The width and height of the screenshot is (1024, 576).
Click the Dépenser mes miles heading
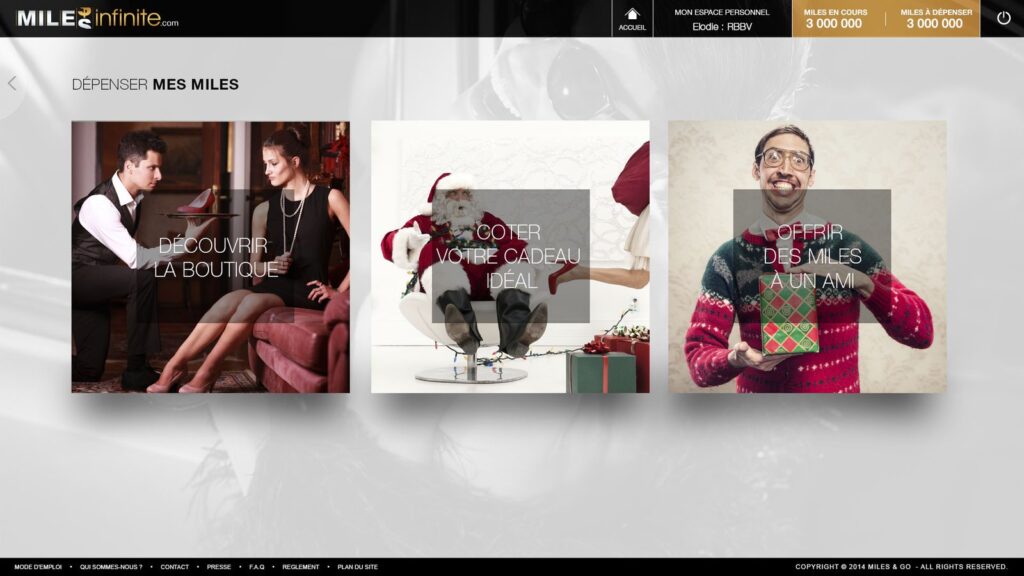[155, 85]
